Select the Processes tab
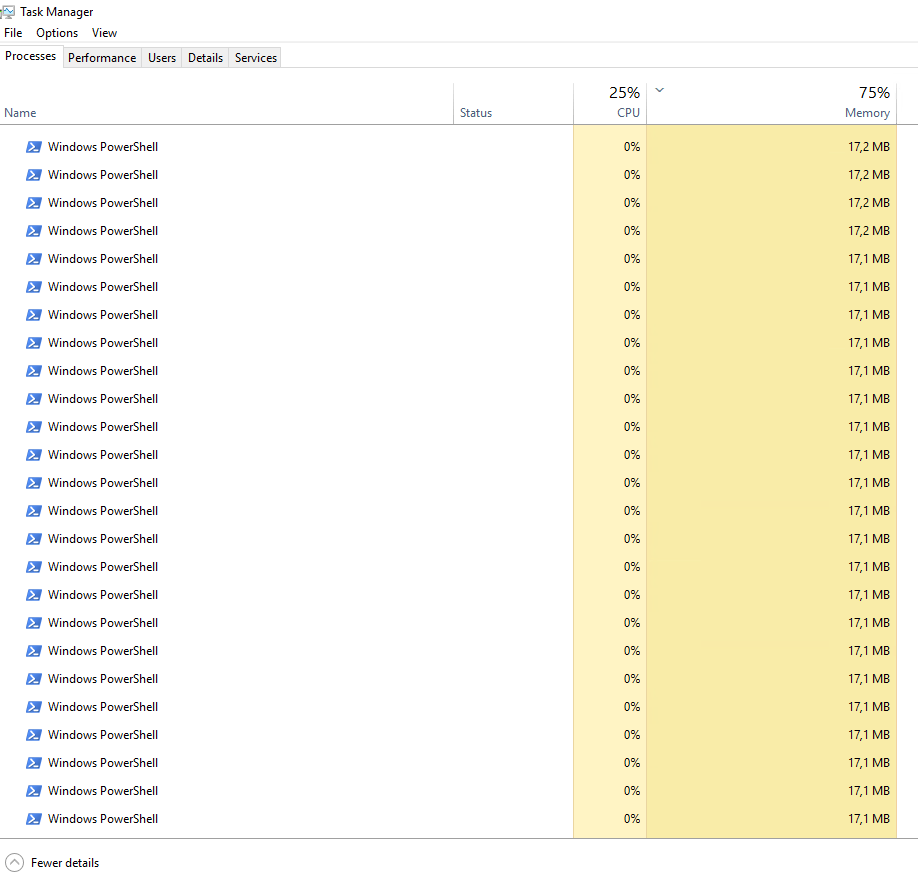Viewport: 918px width, 880px height. tap(30, 56)
